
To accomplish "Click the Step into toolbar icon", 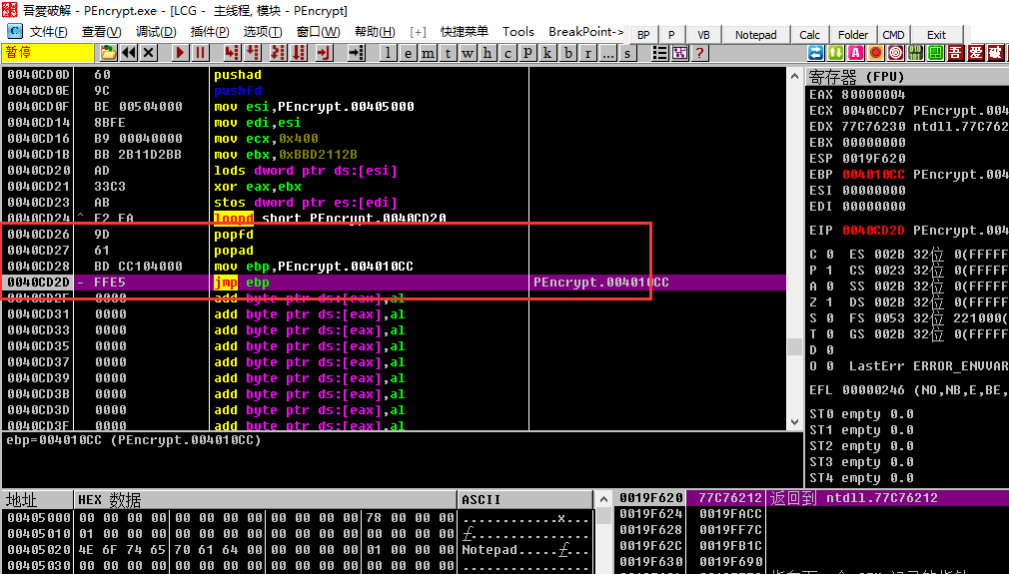I will coord(232,53).
